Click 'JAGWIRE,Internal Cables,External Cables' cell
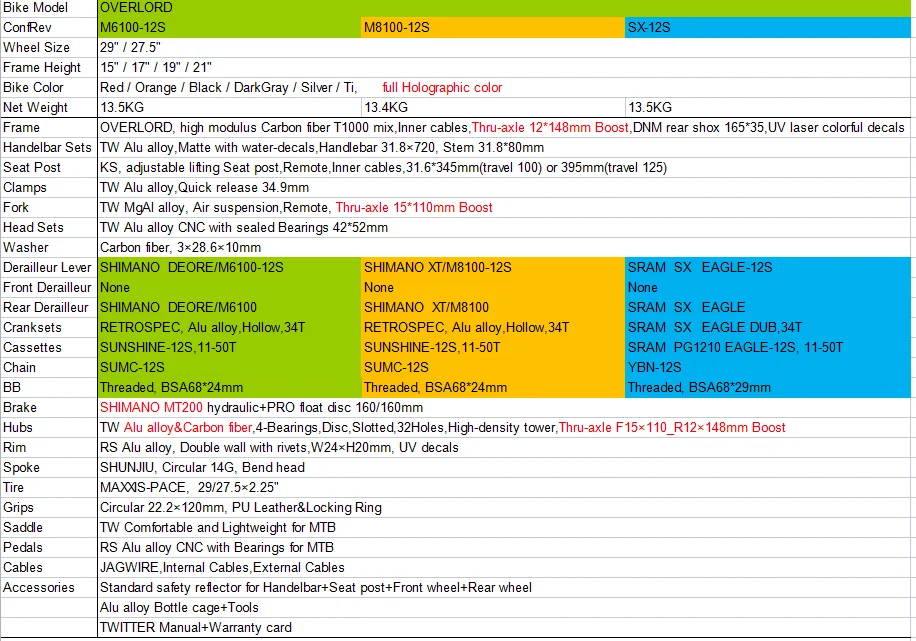 (x=504, y=567)
